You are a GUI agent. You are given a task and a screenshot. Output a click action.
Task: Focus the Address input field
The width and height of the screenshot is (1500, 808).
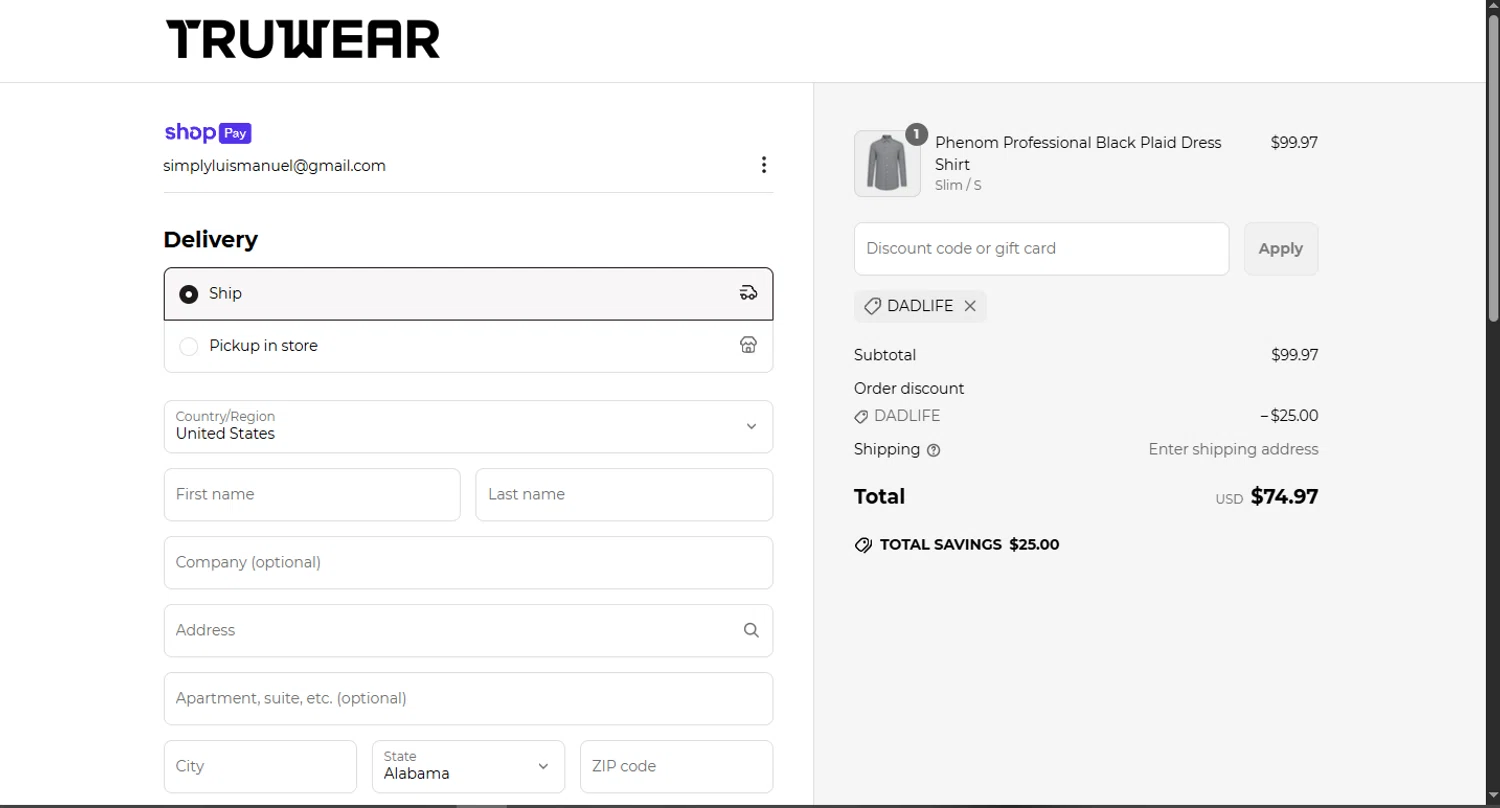(x=468, y=630)
